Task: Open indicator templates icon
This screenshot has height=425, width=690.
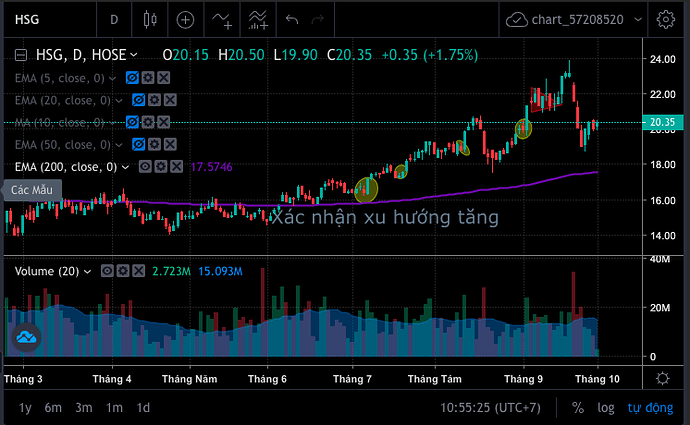Action: point(258,19)
